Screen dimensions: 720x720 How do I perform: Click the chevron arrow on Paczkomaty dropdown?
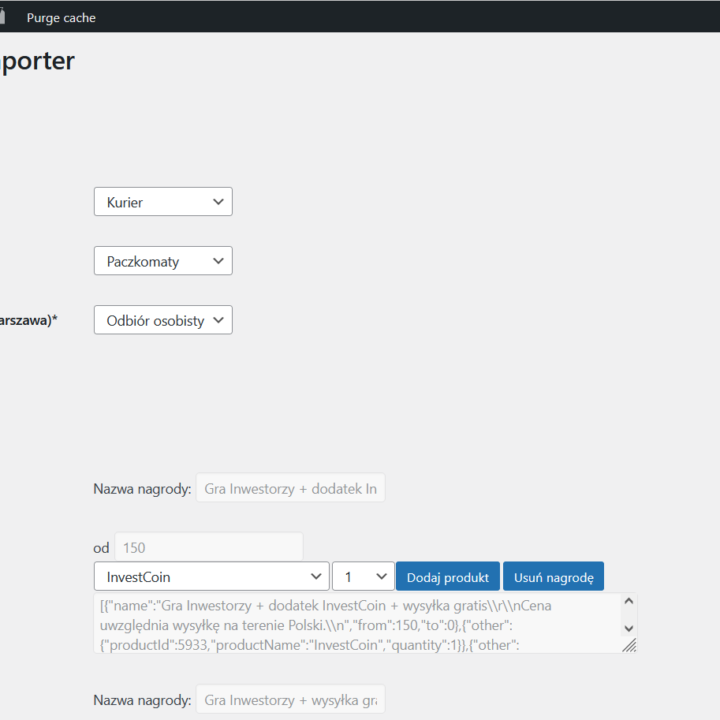coord(219,261)
